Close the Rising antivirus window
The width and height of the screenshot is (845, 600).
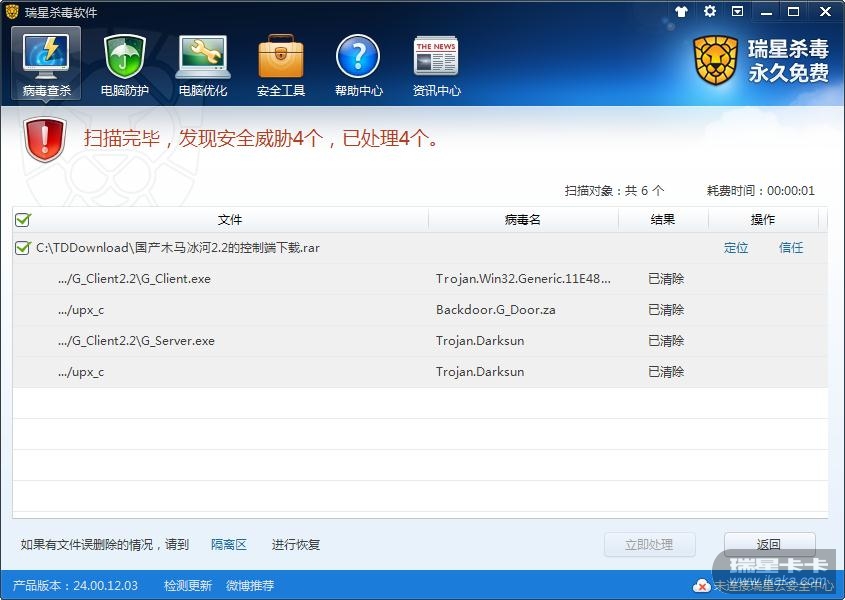[x=825, y=11]
